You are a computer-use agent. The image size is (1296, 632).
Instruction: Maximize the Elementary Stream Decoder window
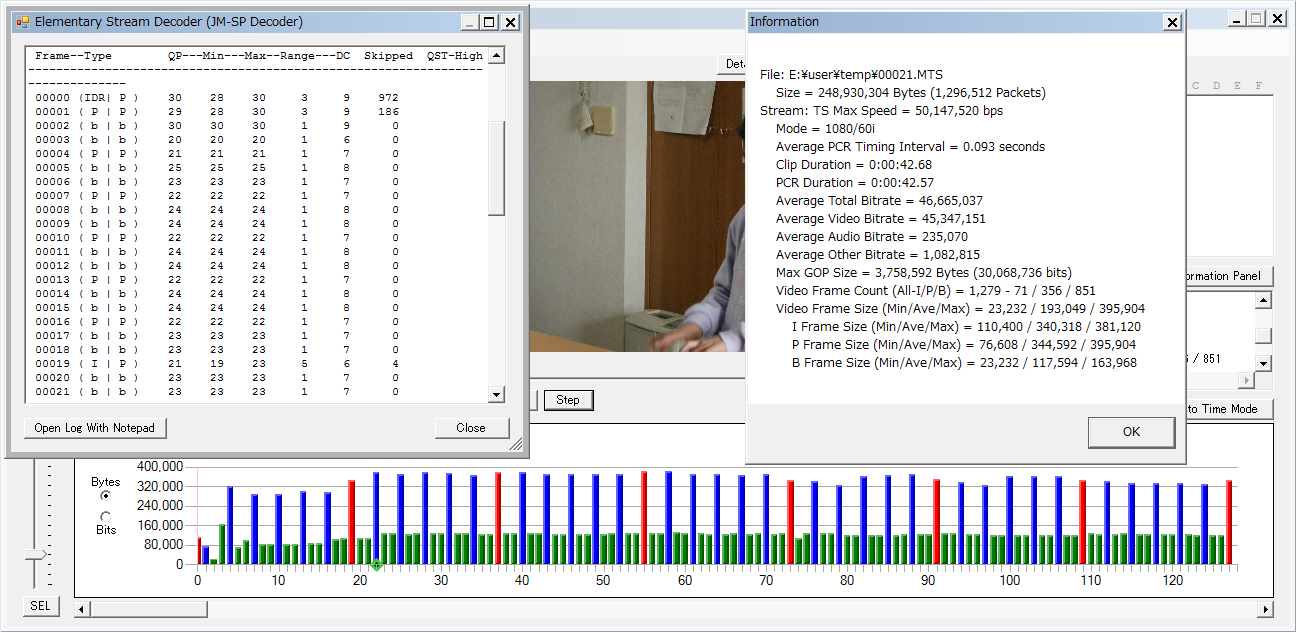488,22
